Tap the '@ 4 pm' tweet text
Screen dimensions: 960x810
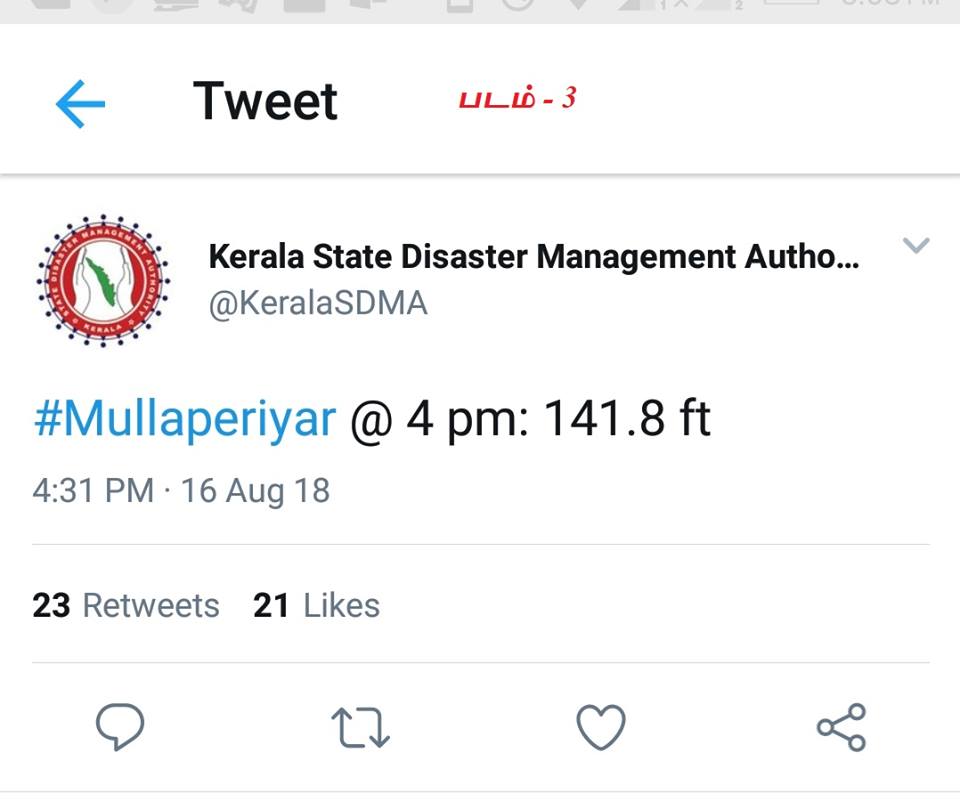click(x=440, y=420)
